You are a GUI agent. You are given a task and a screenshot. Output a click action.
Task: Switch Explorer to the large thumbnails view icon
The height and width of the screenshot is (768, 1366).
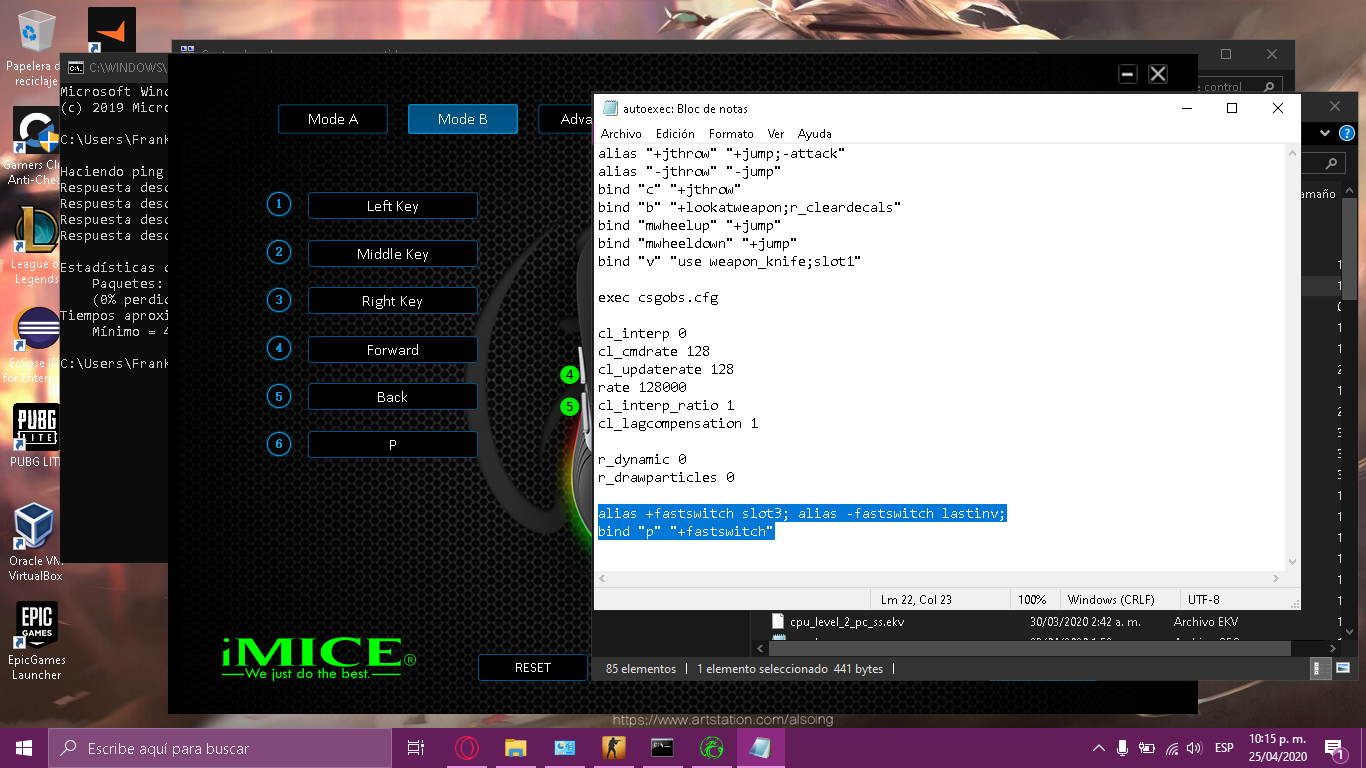(1342, 669)
